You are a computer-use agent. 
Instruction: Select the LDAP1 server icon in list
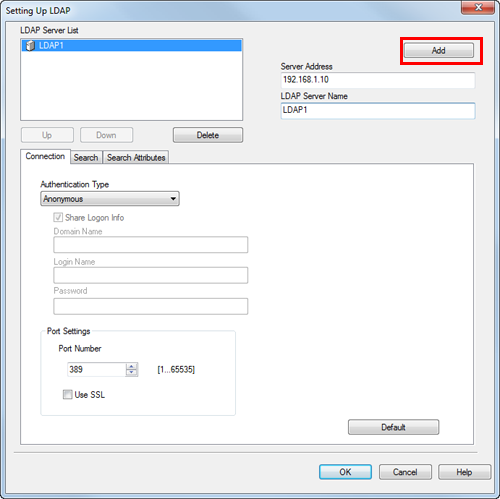click(30, 46)
